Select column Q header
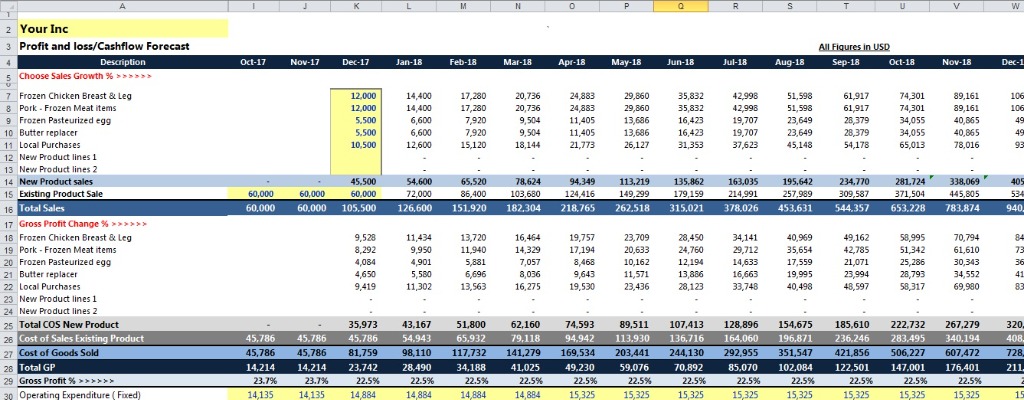The height and width of the screenshot is (400, 1024). (x=680, y=6)
